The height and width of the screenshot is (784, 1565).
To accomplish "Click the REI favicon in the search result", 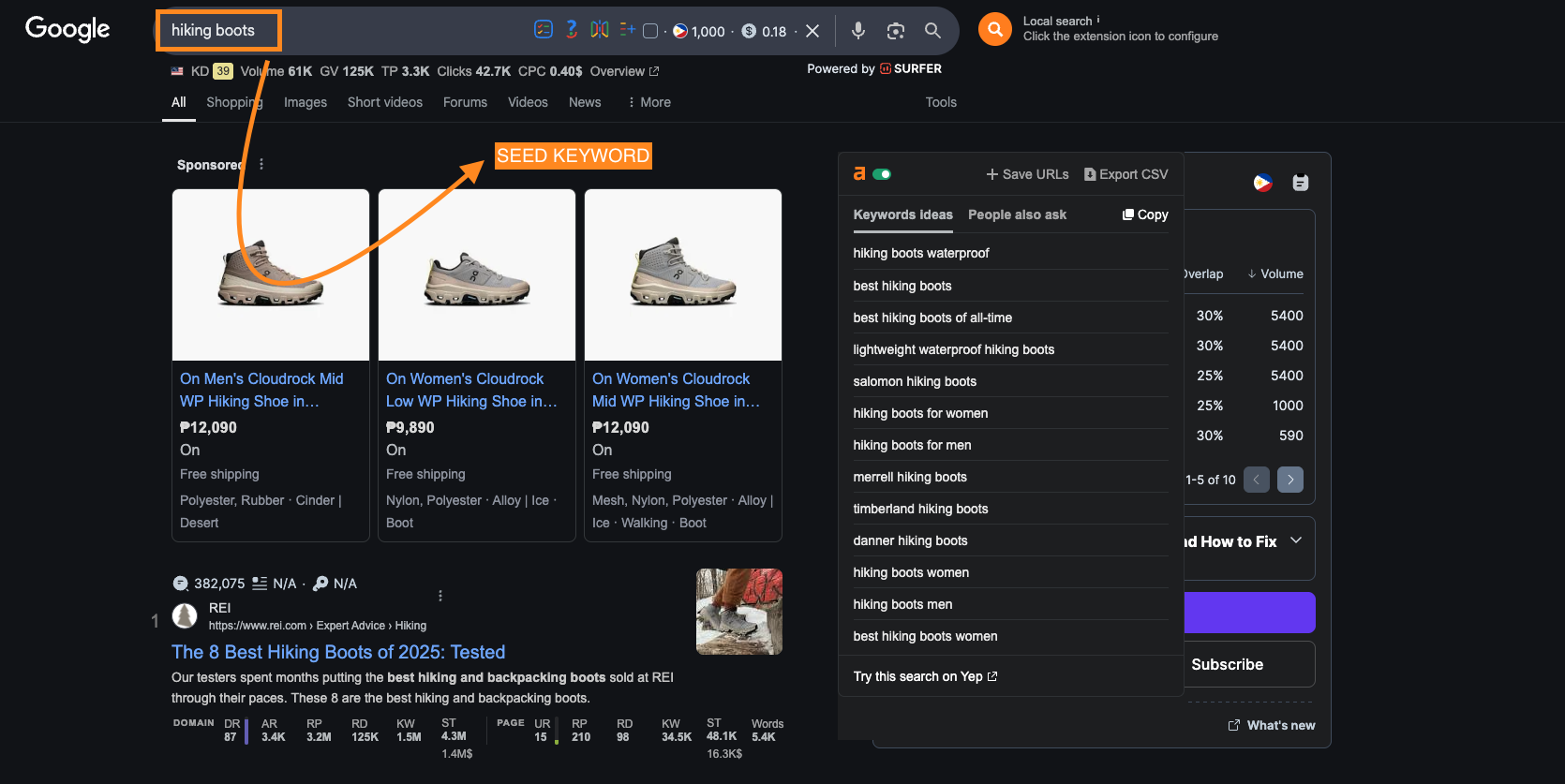I will (x=185, y=615).
